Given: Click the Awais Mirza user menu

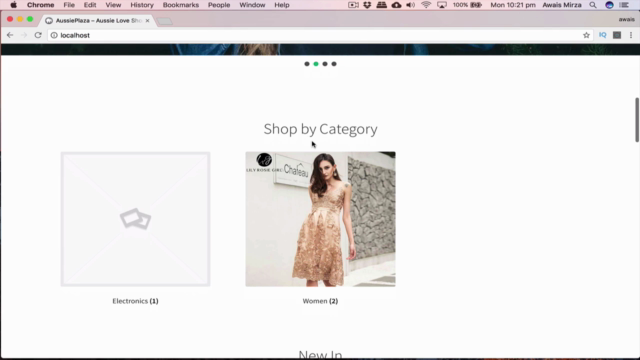Looking at the screenshot, I should coord(562,5).
